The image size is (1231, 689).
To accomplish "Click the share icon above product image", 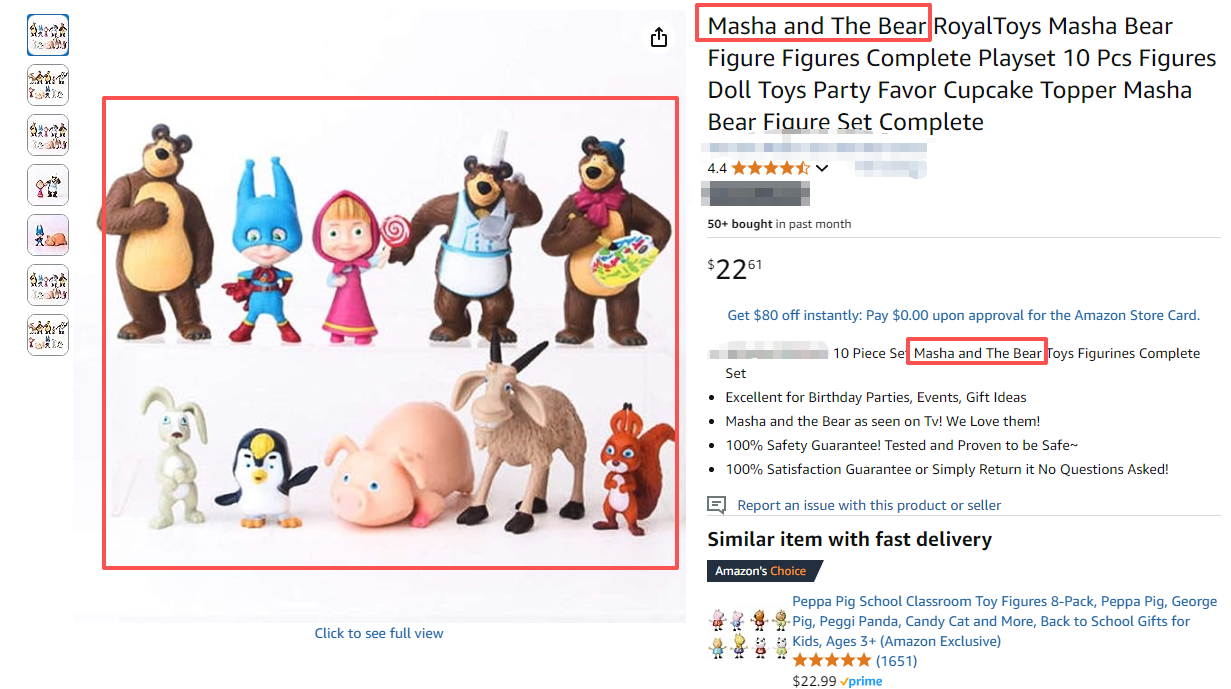I will 658,37.
